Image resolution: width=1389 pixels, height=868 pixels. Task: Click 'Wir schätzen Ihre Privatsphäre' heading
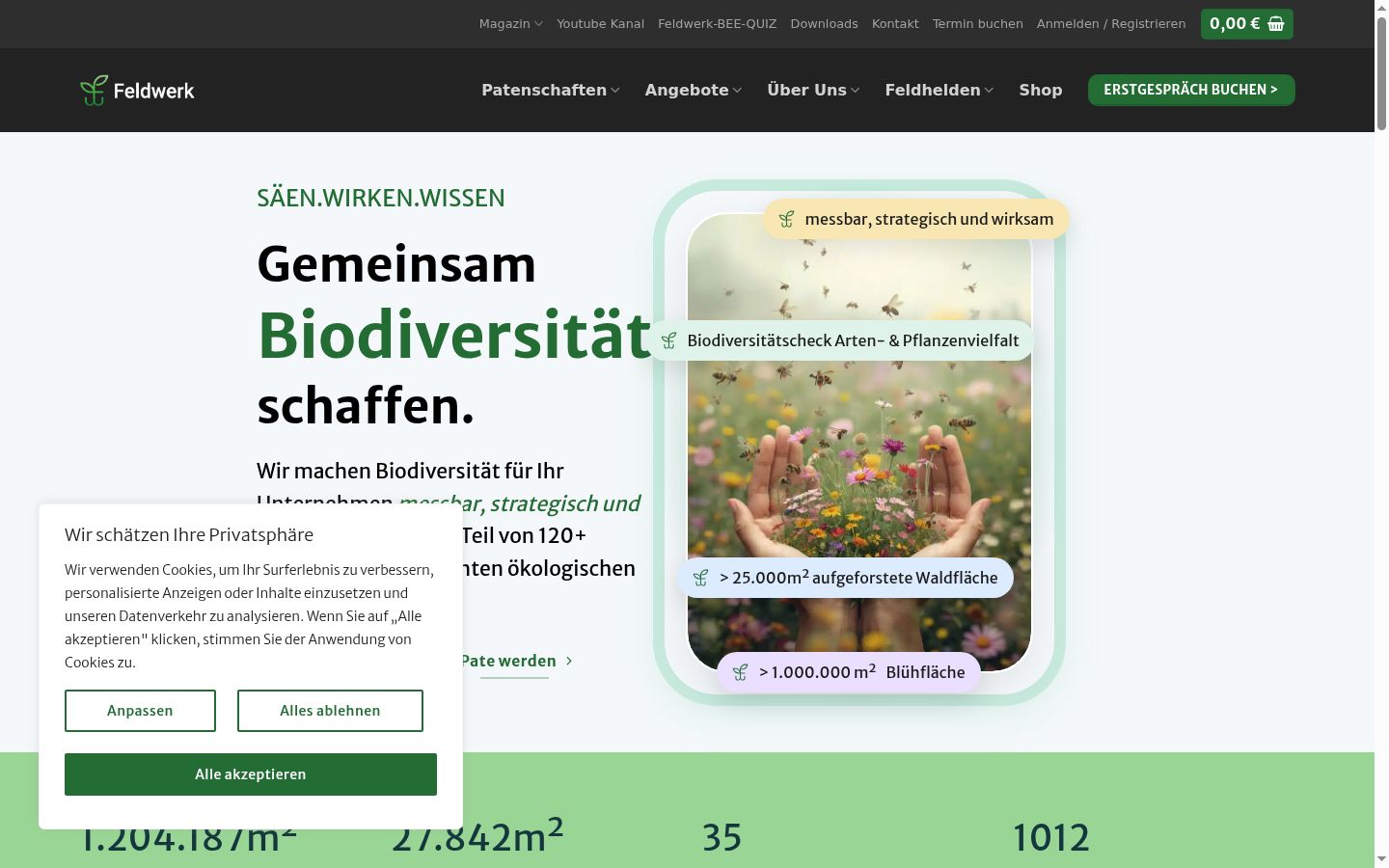[189, 534]
